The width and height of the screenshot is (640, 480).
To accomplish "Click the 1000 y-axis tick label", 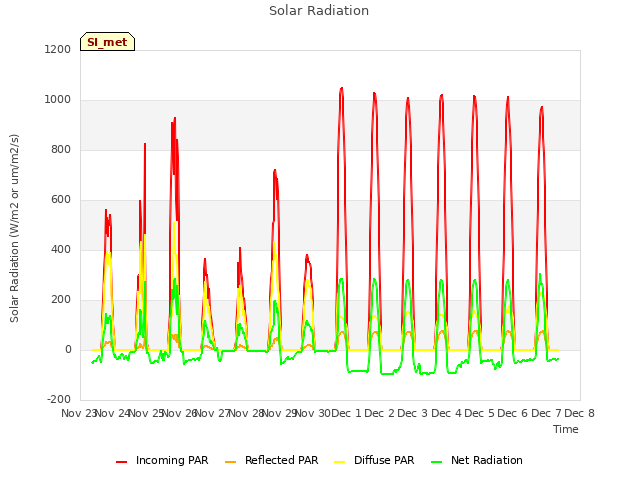I will 58,100.
